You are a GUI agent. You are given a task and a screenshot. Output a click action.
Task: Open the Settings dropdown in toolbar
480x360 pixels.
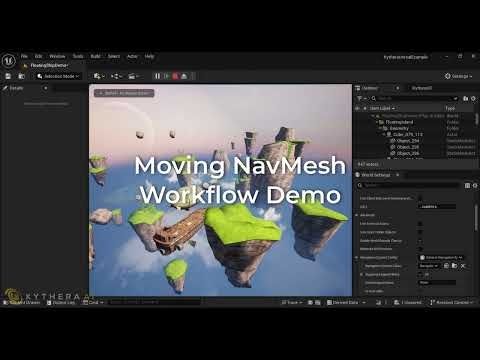coord(459,76)
